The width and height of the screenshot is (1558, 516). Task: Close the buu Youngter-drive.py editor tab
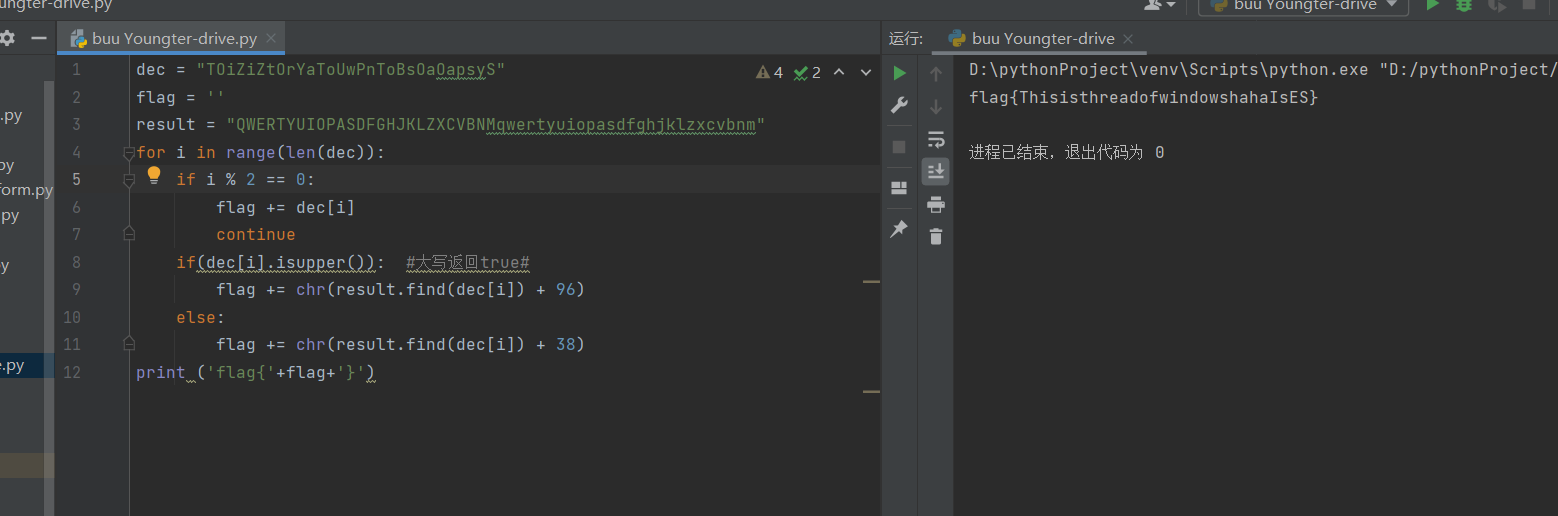272,39
